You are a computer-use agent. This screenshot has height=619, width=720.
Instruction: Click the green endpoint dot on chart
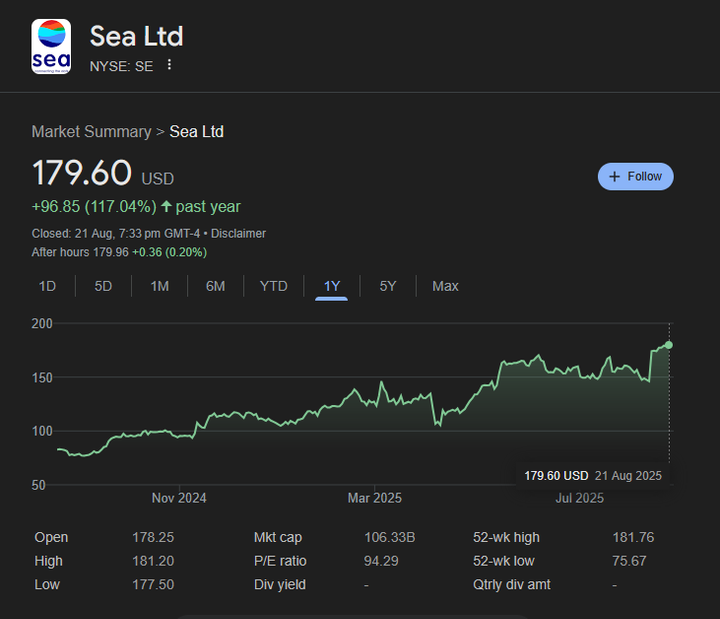coord(668,345)
